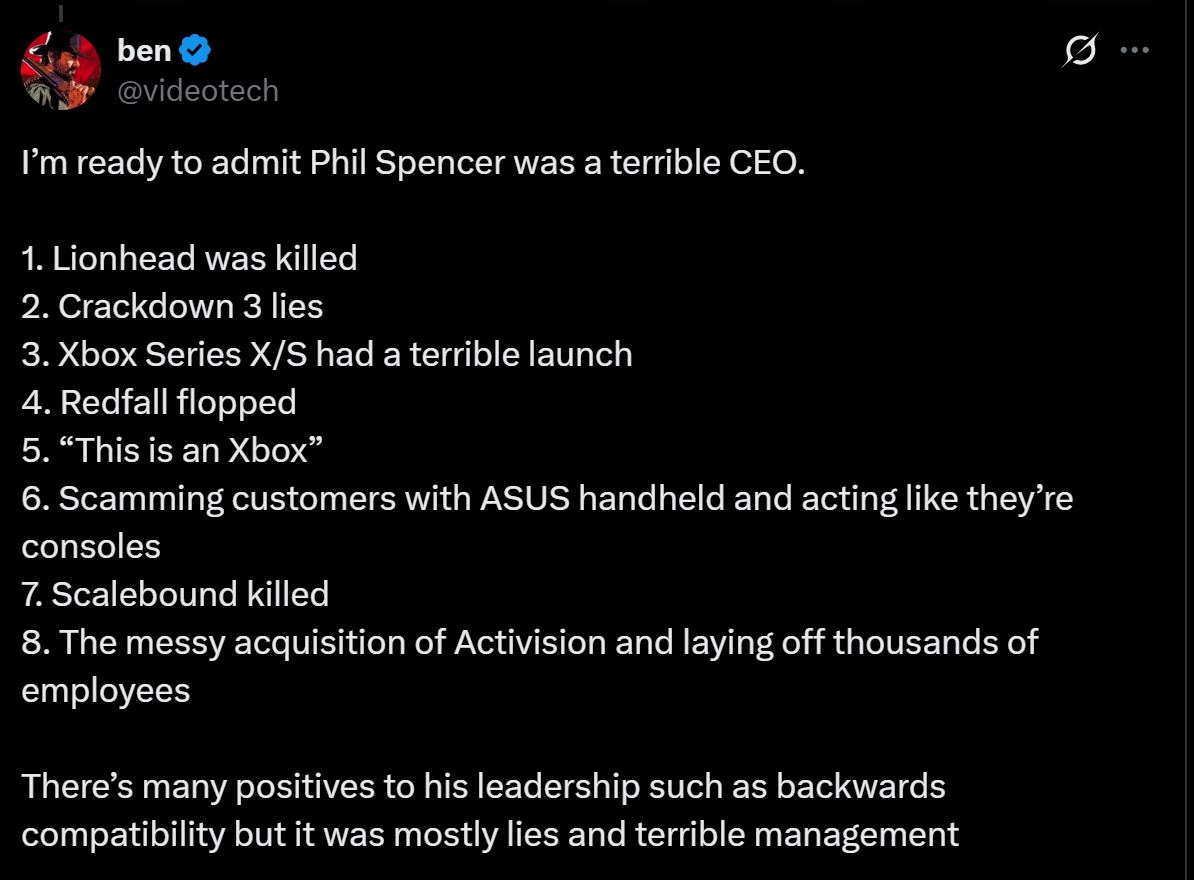The height and width of the screenshot is (880, 1194).
Task: Click the Grok spiral logo near the corner
Action: tap(1082, 47)
